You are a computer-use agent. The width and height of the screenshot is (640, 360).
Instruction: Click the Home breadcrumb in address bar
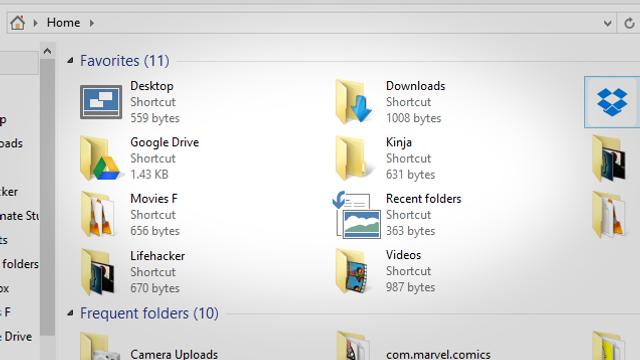tap(63, 22)
